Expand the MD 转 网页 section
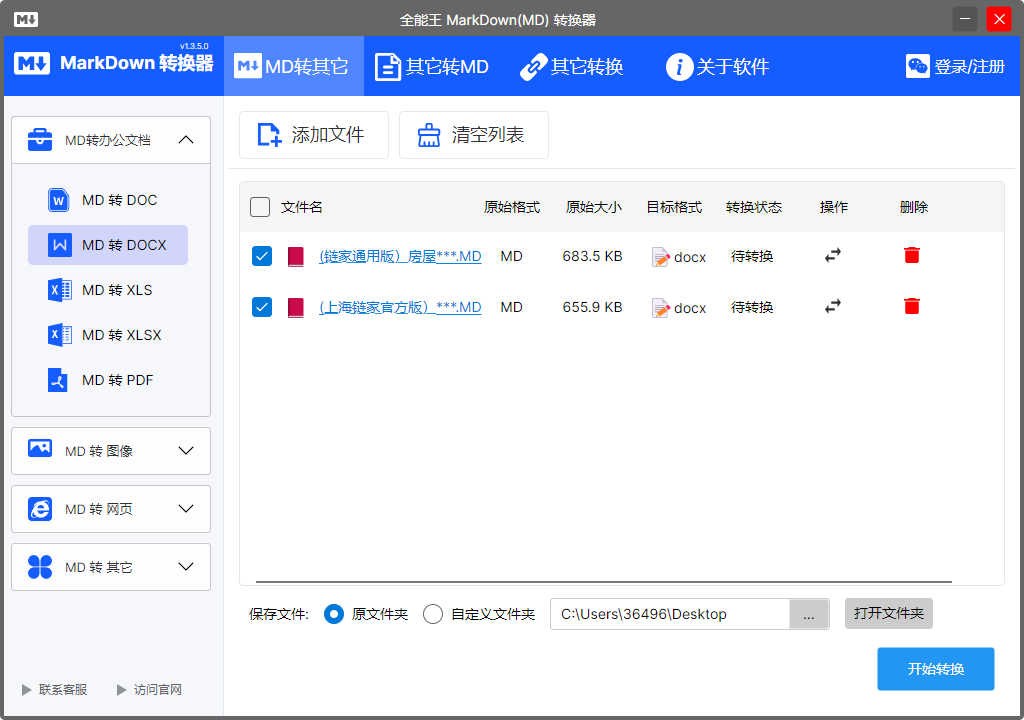Screen dimensions: 1024x720 (x=186, y=509)
